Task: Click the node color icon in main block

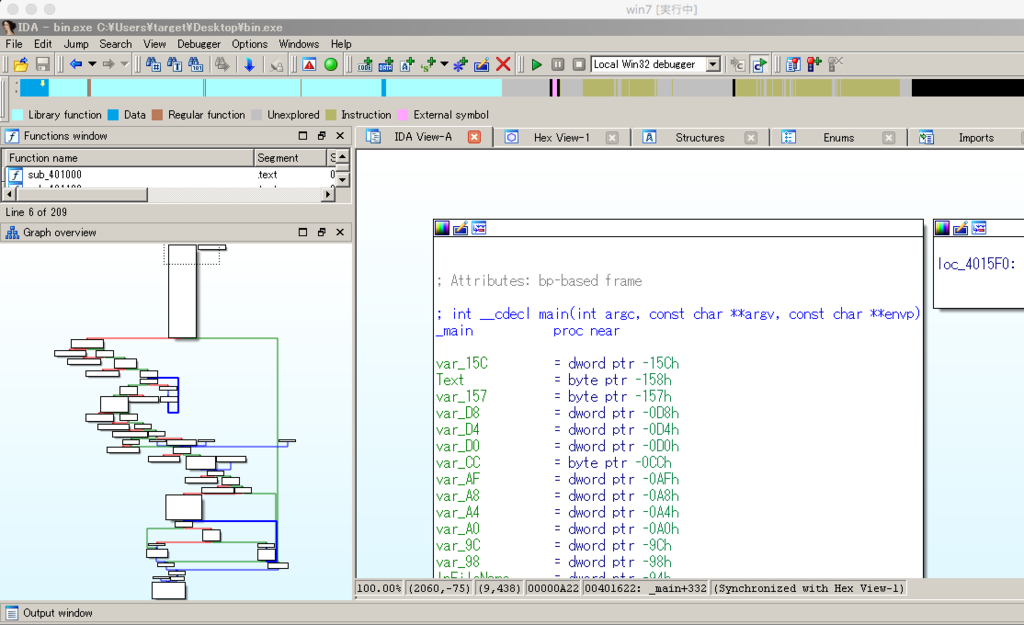Action: pyautogui.click(x=442, y=228)
